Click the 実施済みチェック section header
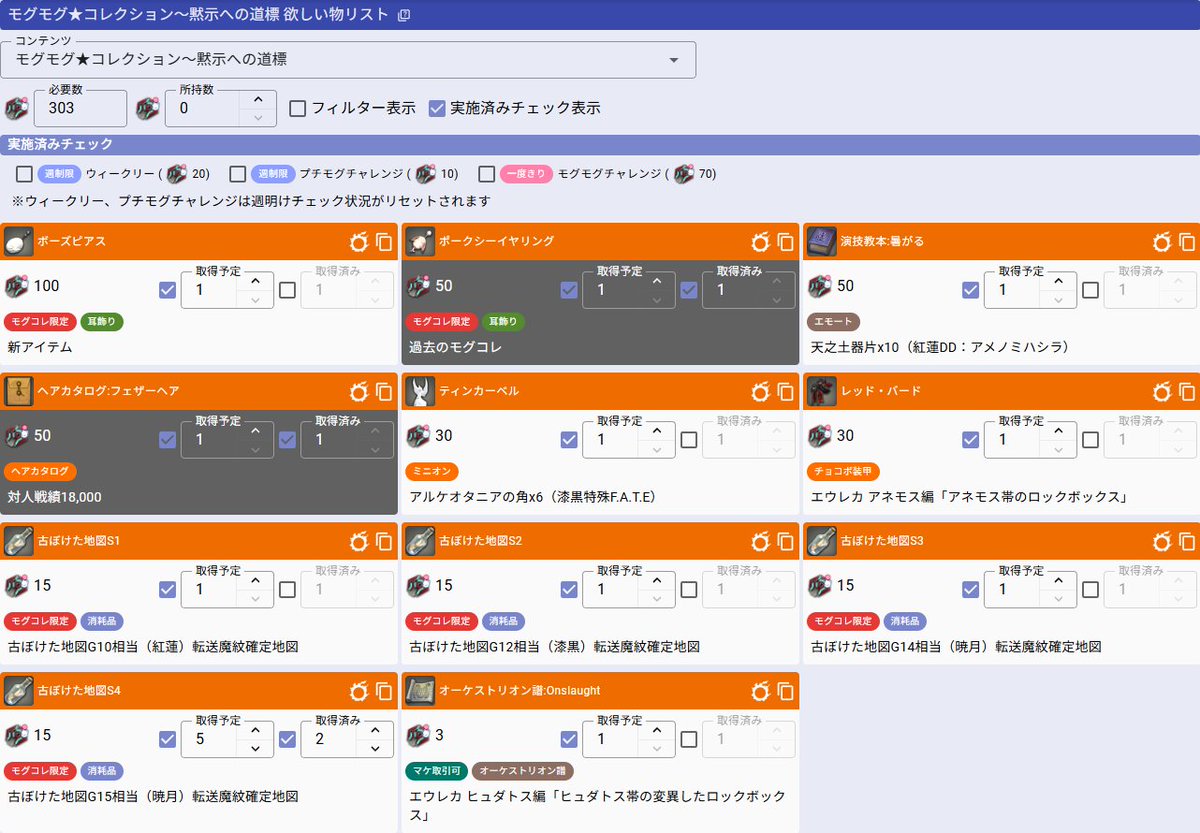The image size is (1200, 833). (x=600, y=145)
